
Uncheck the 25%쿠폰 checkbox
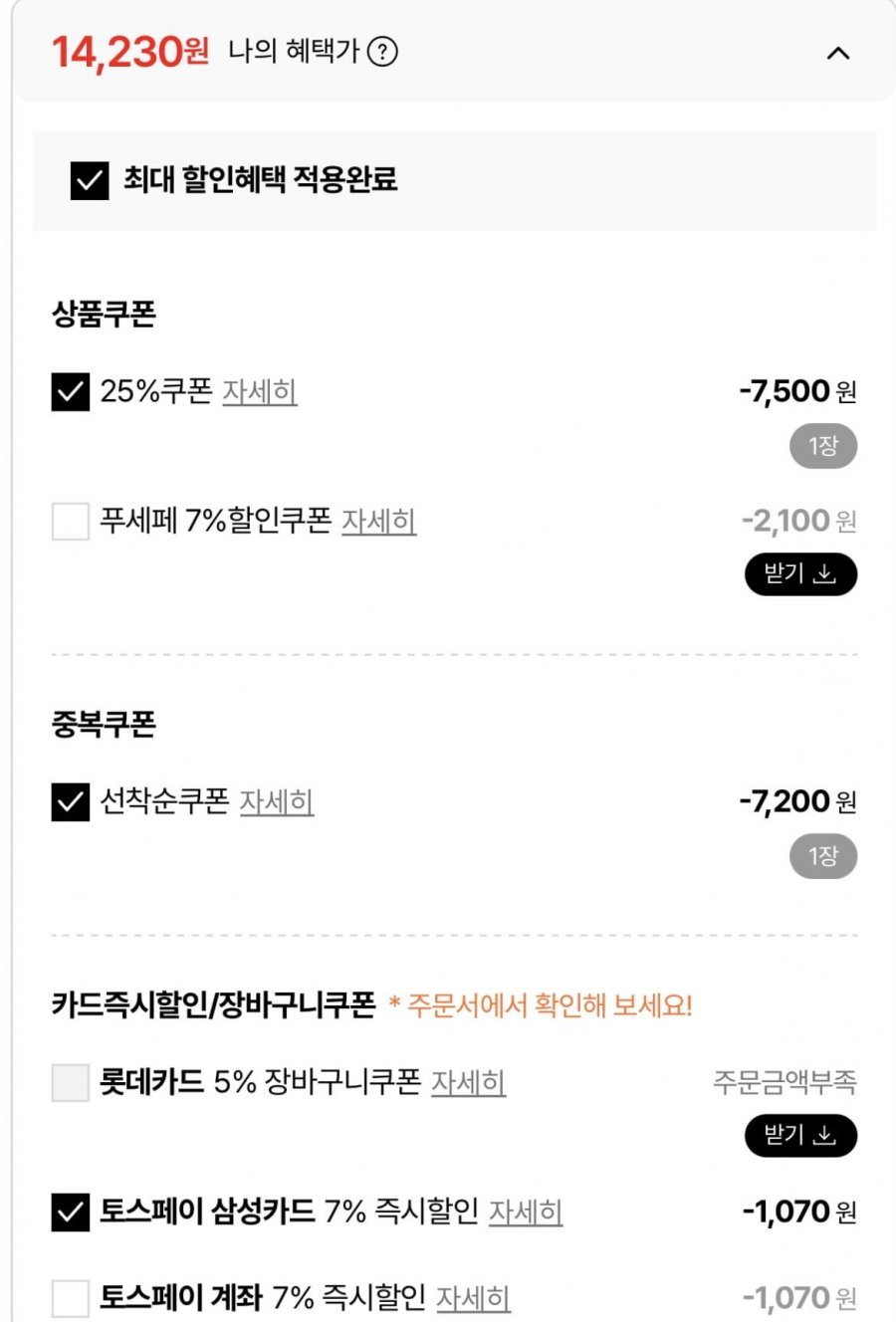(x=70, y=391)
